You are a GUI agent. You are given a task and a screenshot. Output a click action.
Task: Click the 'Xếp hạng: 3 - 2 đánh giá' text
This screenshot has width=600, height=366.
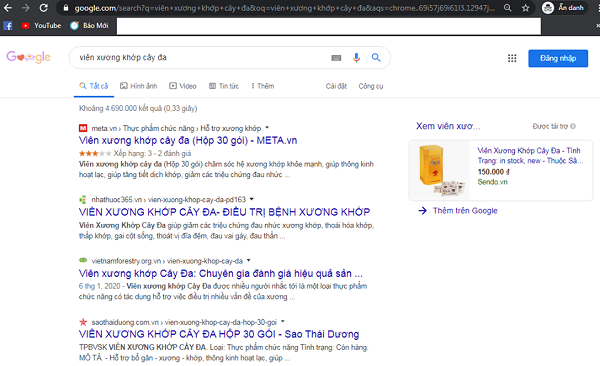pyautogui.click(x=152, y=154)
